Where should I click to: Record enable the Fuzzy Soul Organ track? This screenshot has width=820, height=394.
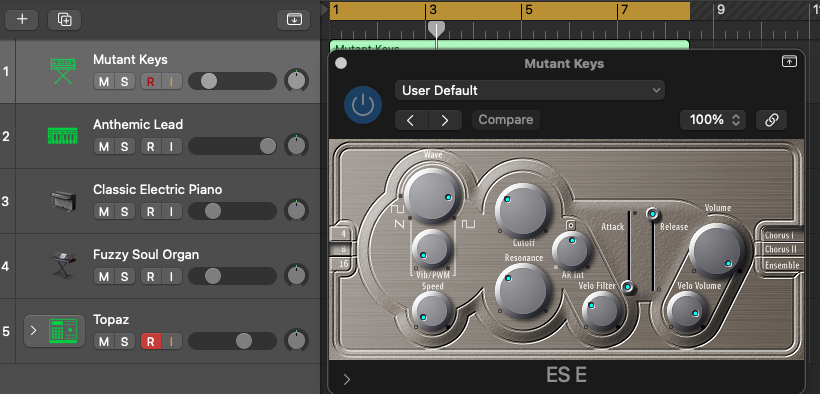point(151,276)
